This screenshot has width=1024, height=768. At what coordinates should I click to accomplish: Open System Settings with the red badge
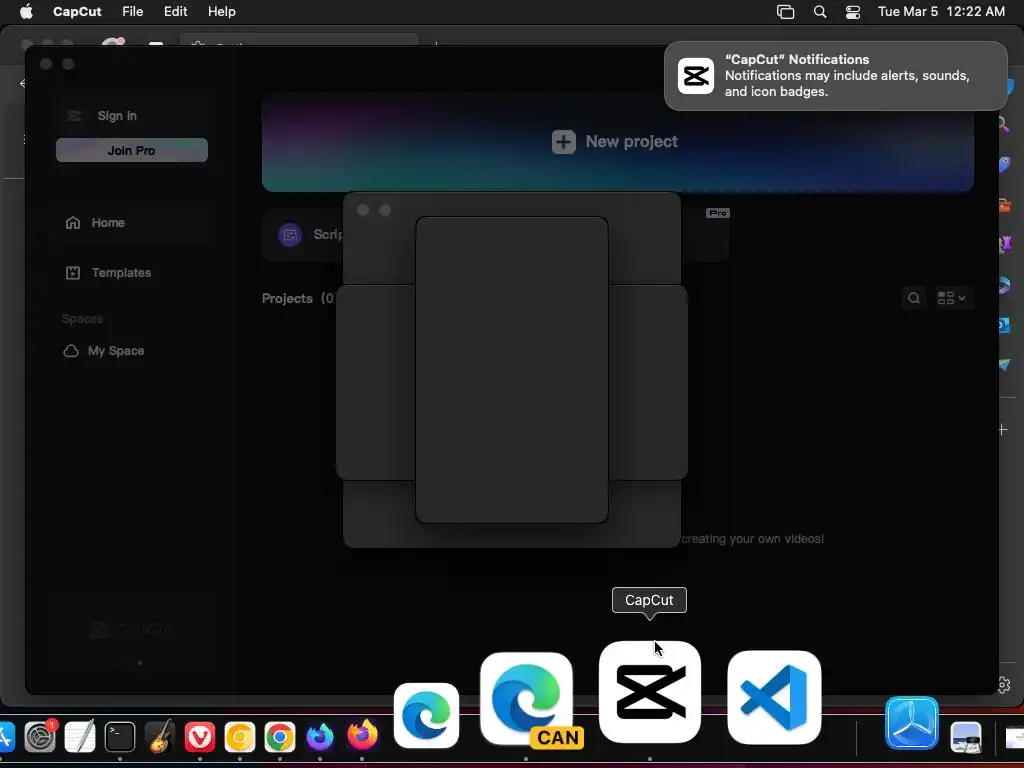(40, 737)
